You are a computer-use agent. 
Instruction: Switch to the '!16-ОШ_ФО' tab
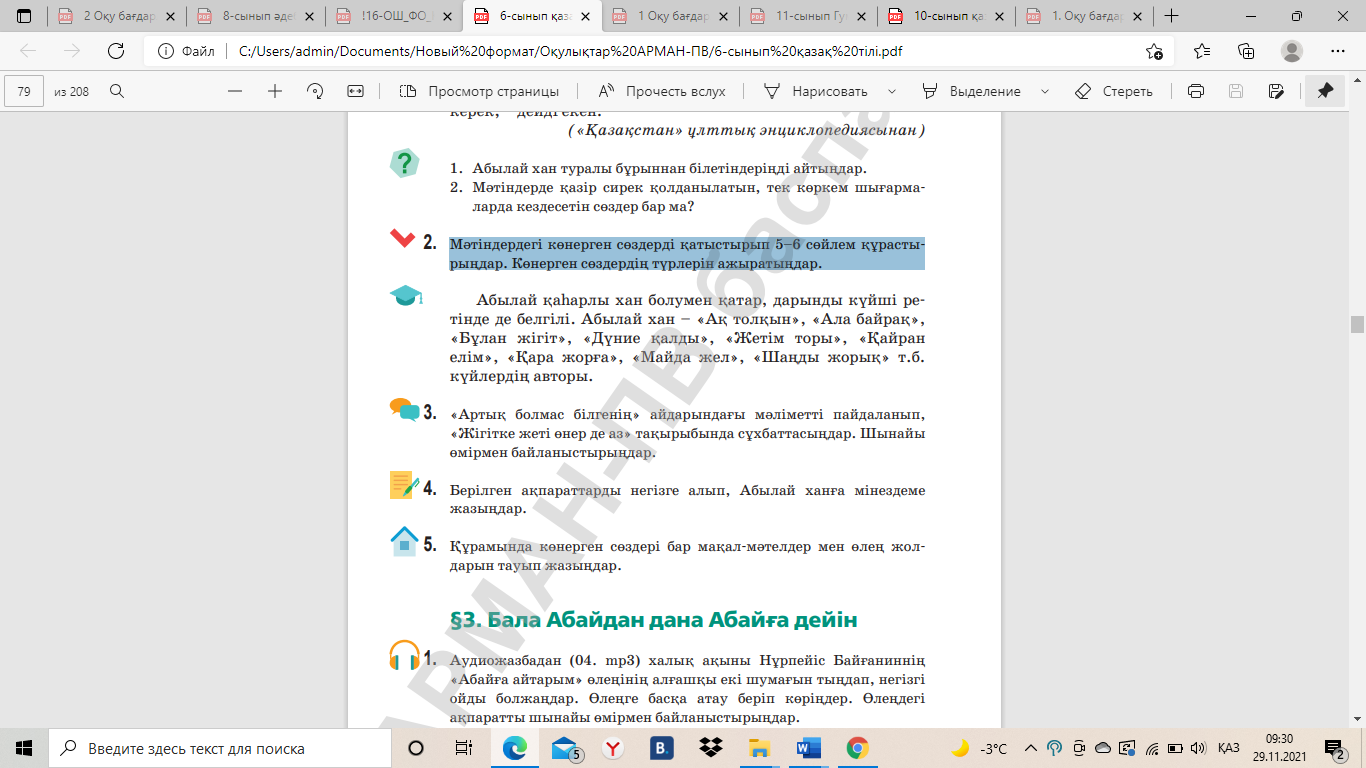point(393,16)
